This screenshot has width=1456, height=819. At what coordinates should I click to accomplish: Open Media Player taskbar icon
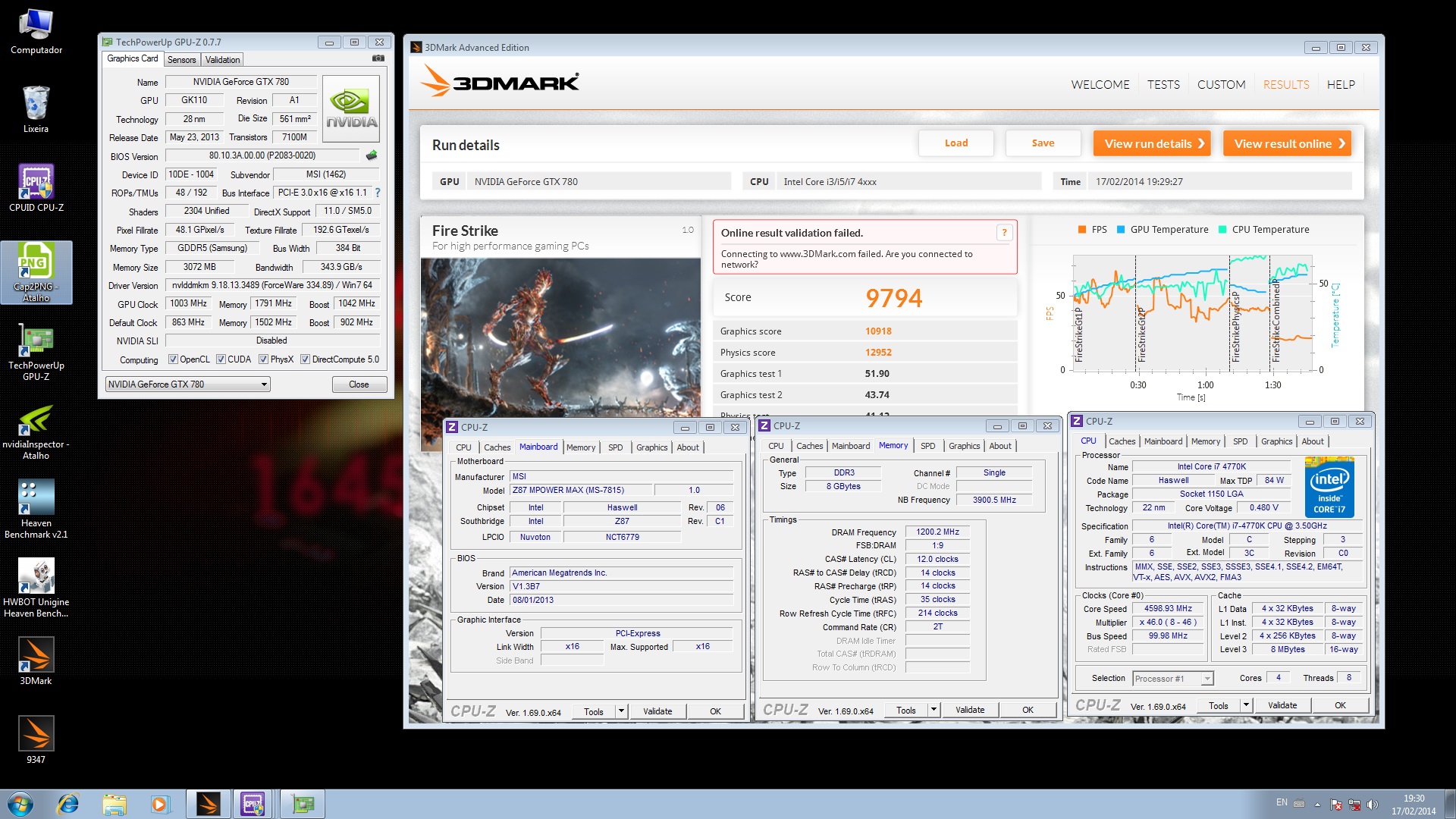tap(160, 804)
